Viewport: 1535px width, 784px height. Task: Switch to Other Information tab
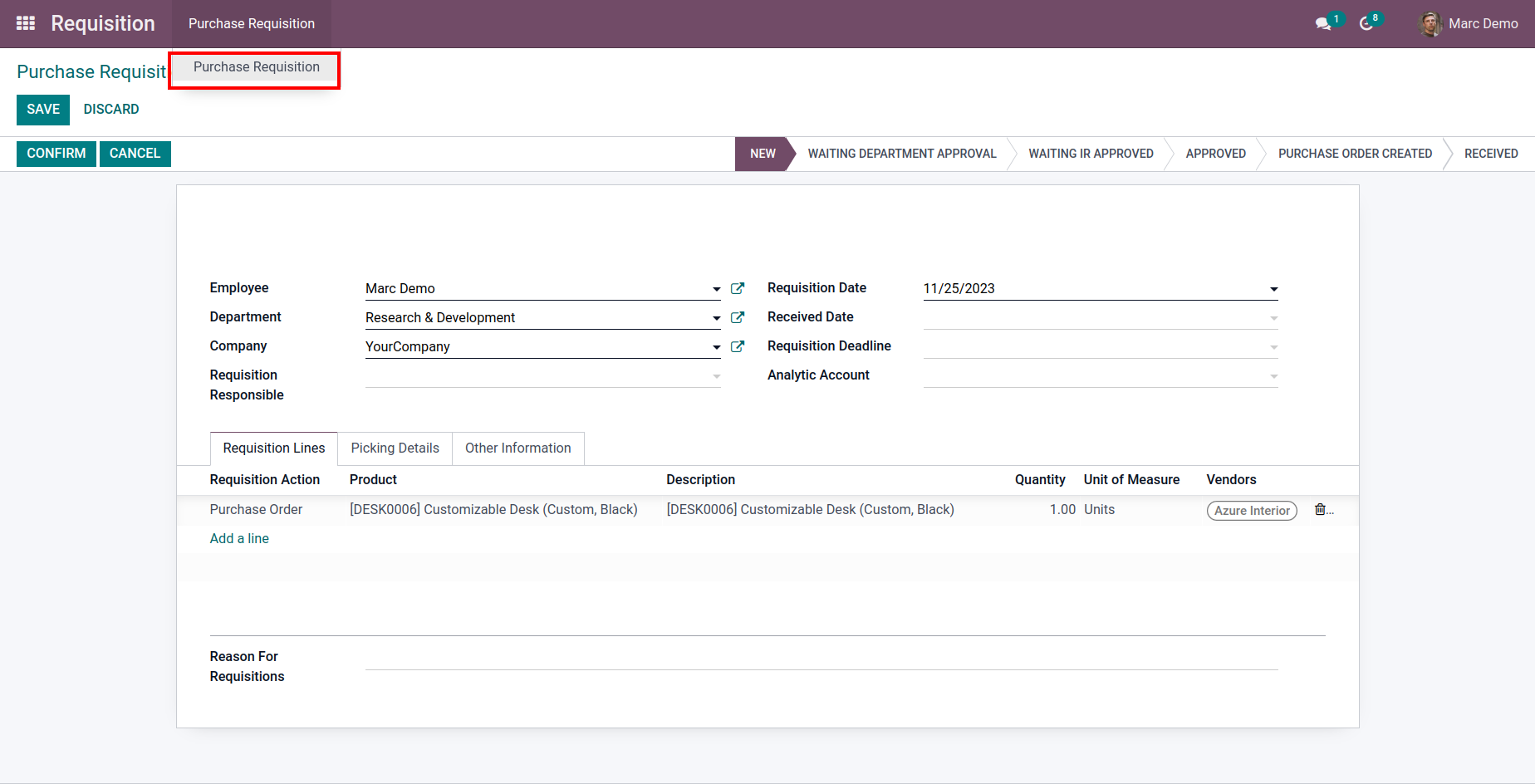[x=518, y=448]
